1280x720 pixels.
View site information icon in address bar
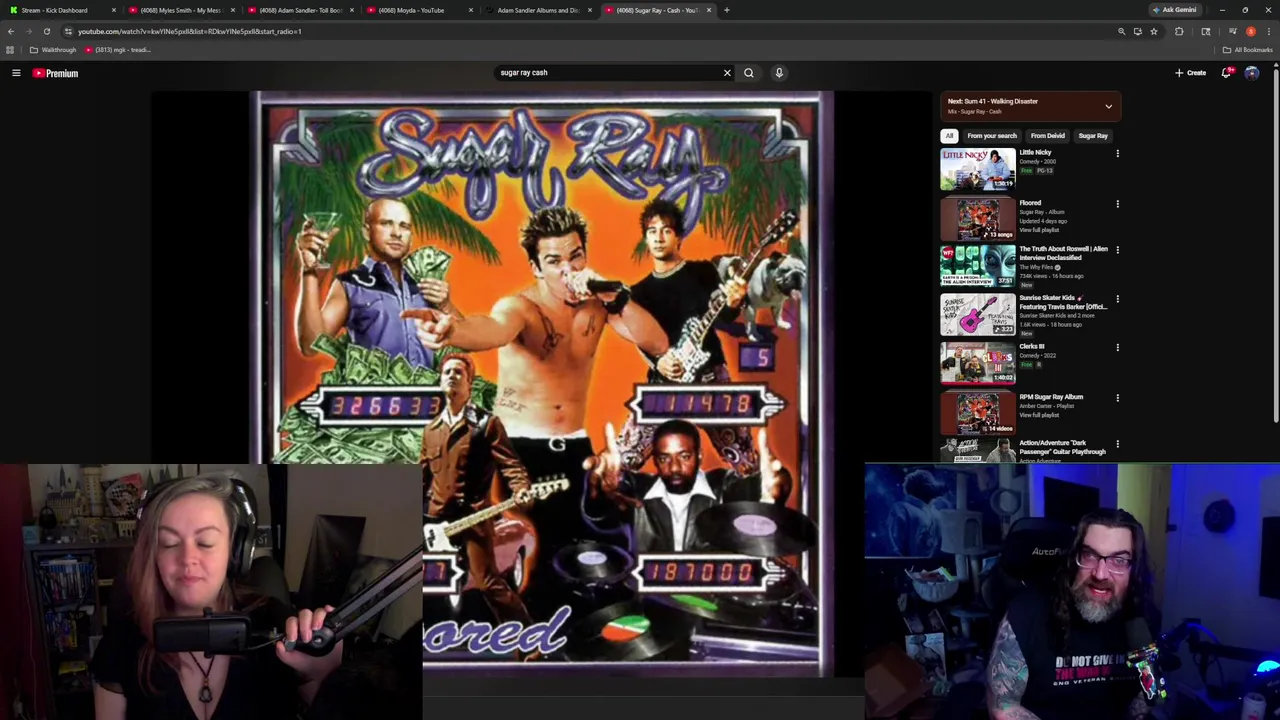pyautogui.click(x=68, y=31)
